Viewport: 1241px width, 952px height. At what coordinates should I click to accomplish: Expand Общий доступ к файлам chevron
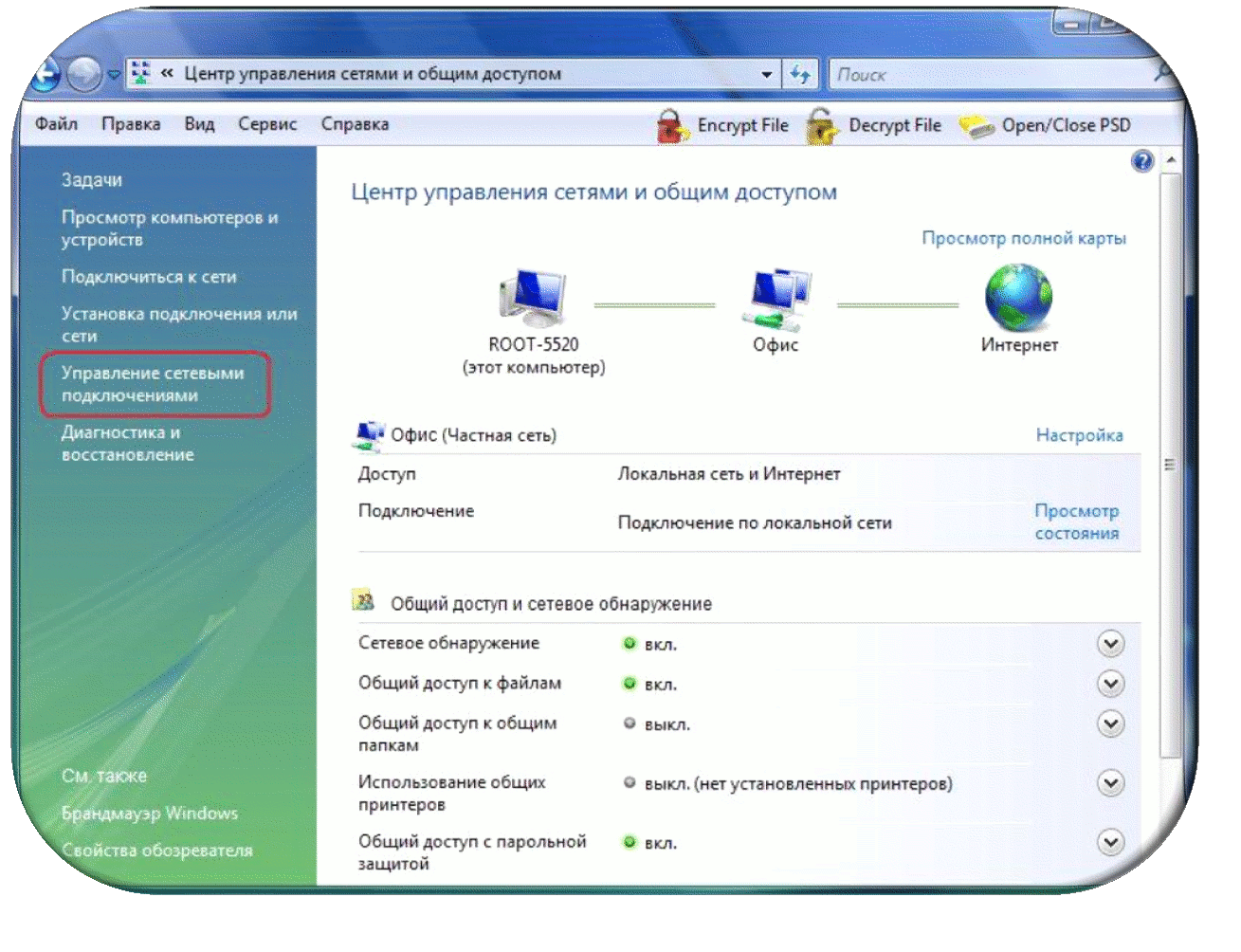(1110, 684)
